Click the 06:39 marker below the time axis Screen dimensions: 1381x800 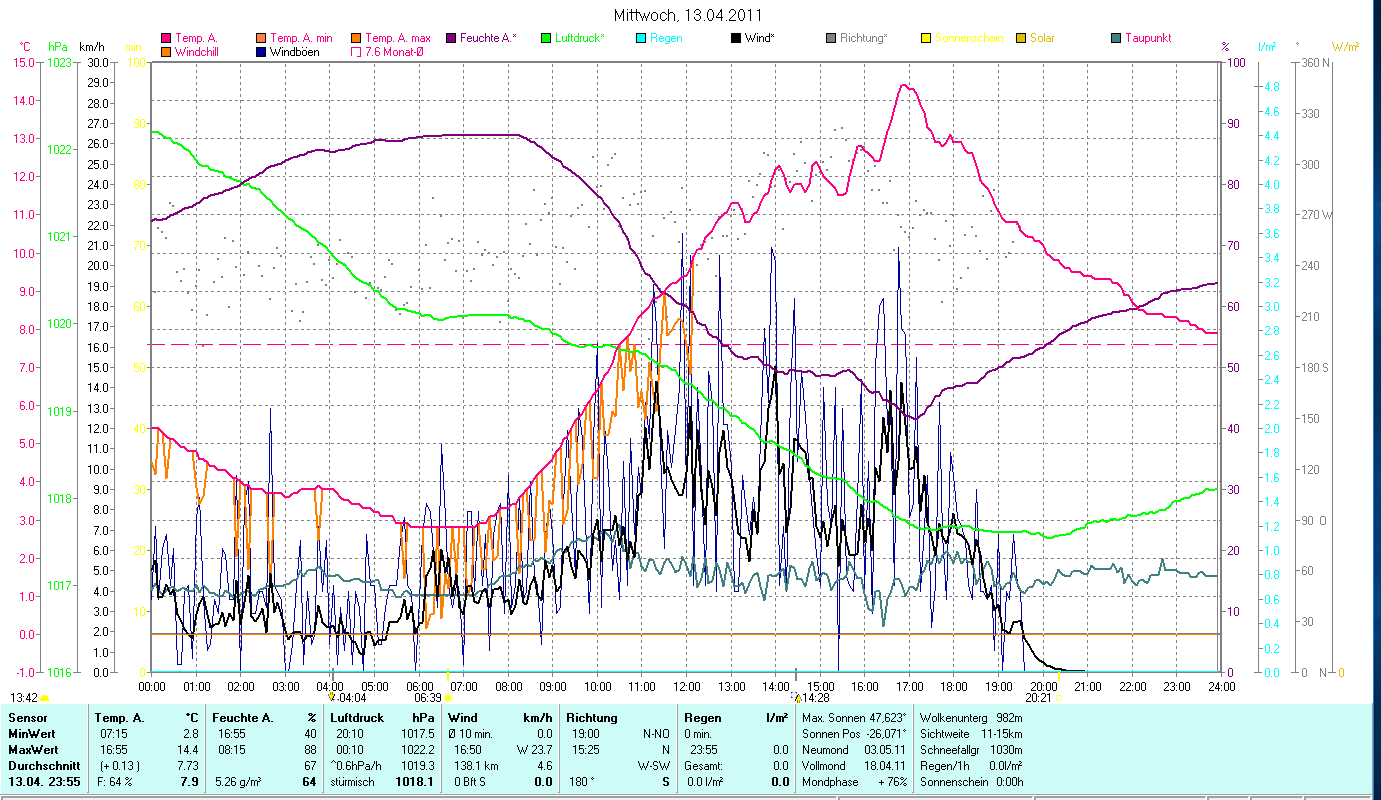[428, 698]
